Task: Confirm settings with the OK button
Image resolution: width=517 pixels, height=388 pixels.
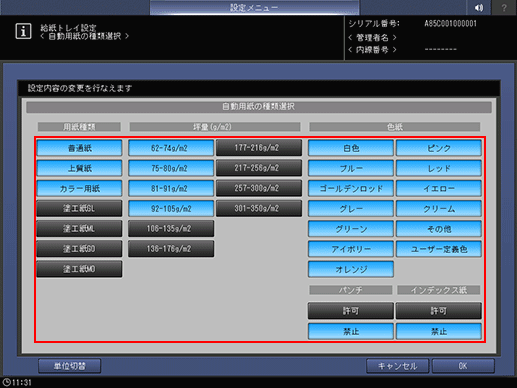Action: point(463,366)
